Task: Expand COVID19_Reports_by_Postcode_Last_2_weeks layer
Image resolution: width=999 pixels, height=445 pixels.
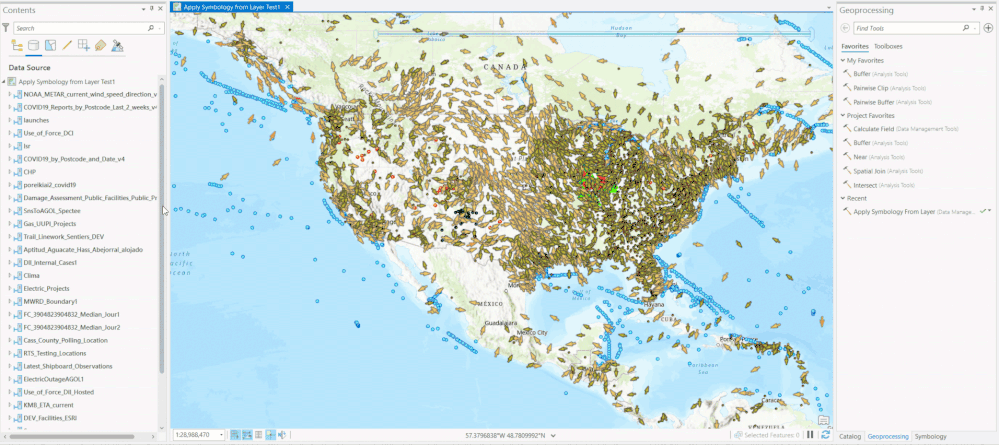Action: point(10,107)
